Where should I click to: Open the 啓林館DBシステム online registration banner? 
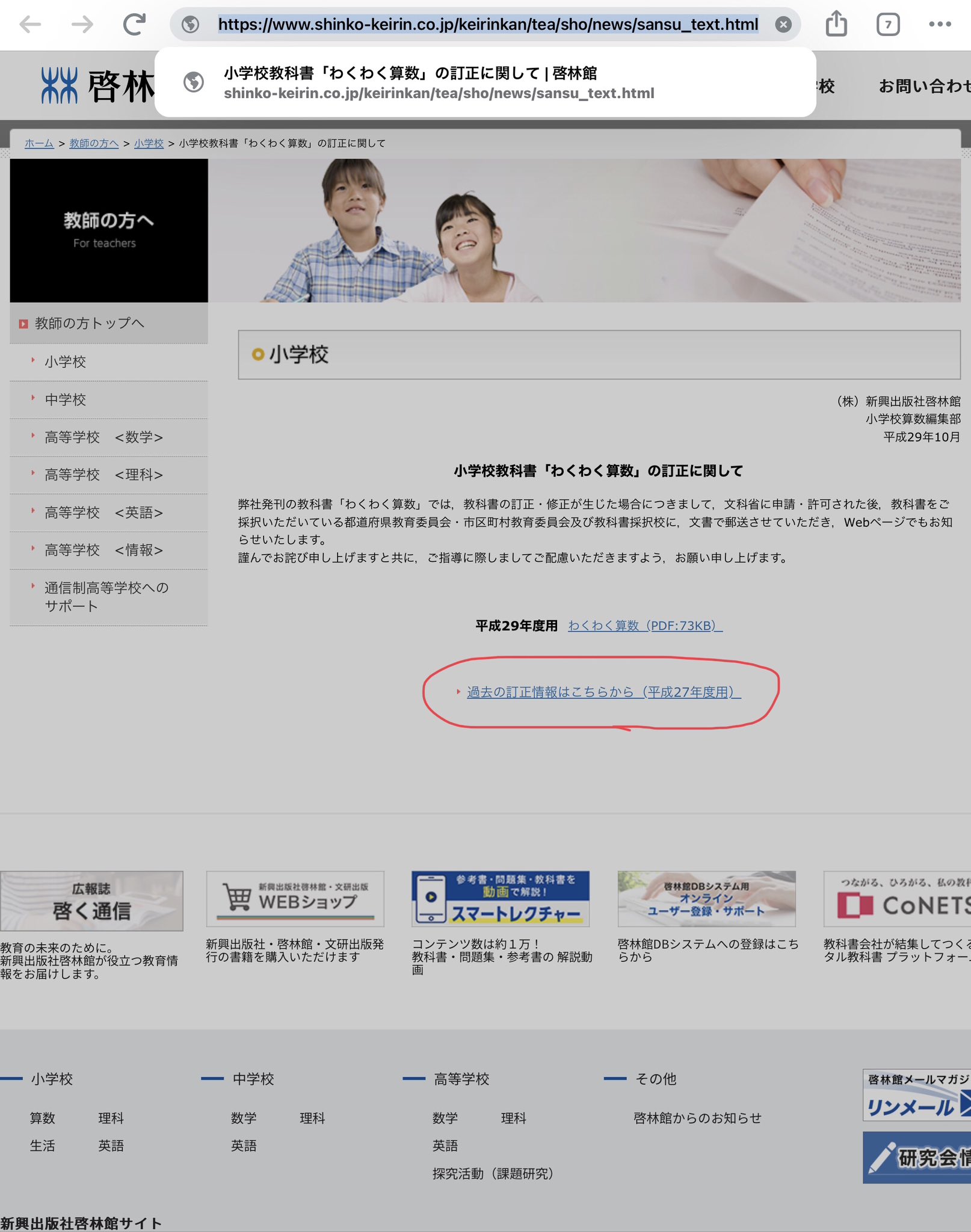[707, 899]
